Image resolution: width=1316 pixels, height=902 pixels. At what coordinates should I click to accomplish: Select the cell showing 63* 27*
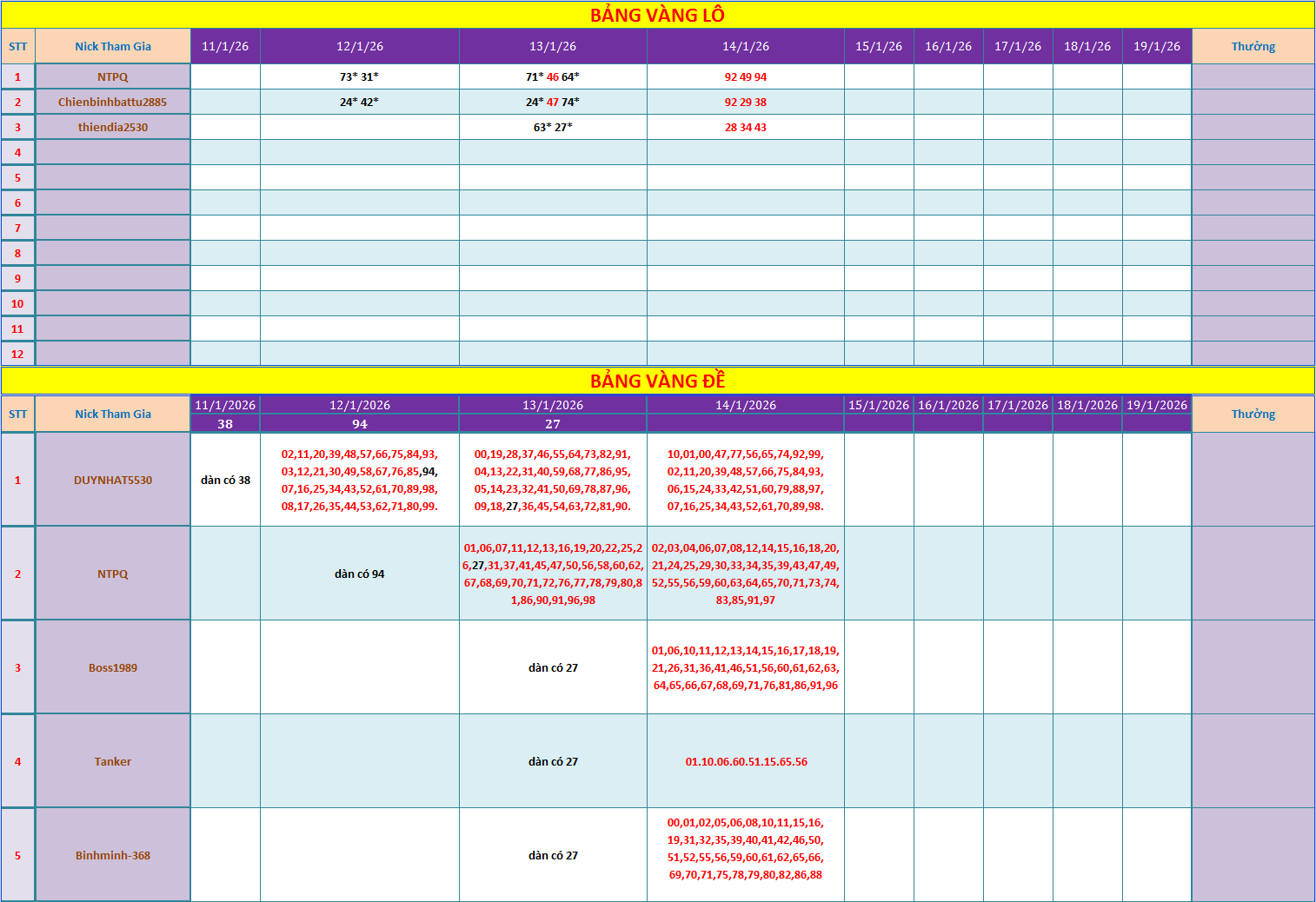[553, 127]
